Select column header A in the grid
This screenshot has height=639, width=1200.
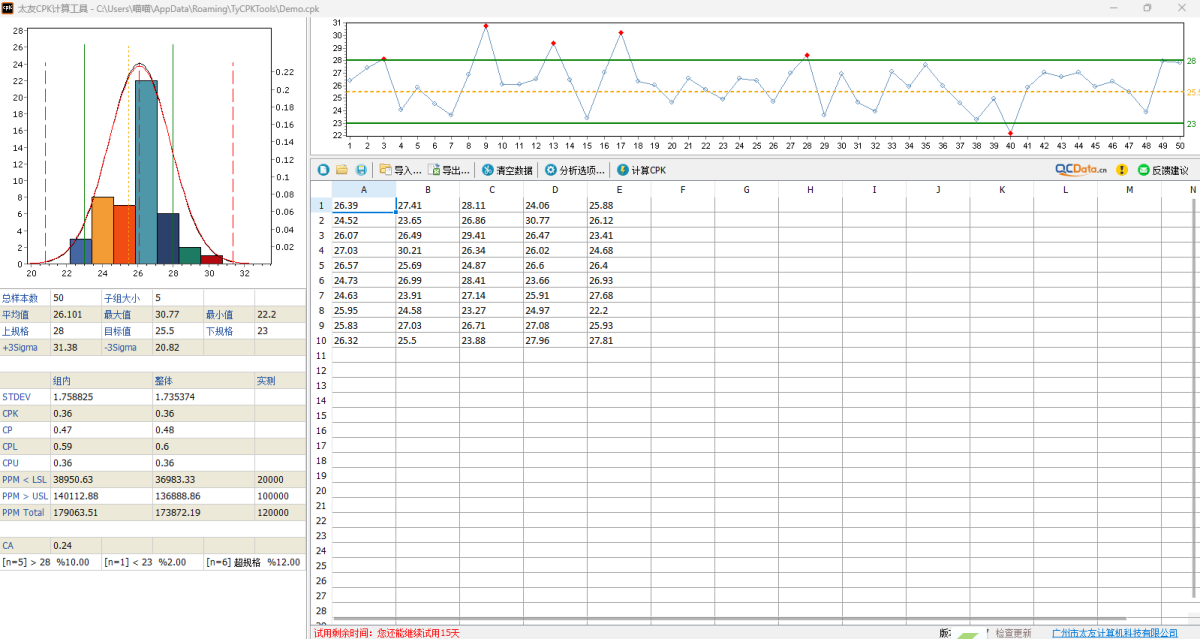363,189
